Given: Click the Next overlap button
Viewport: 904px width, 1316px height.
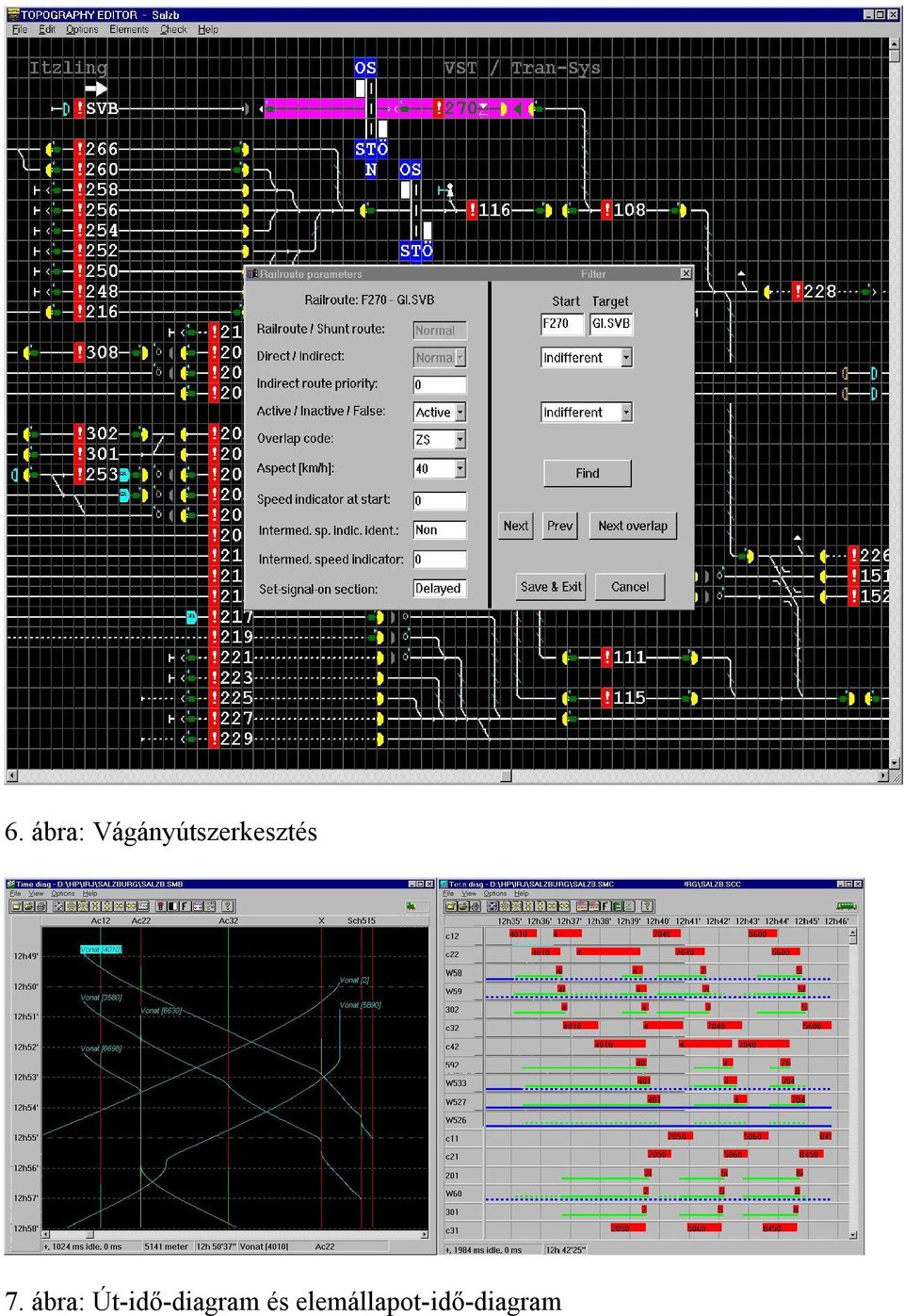Looking at the screenshot, I should point(633,527).
